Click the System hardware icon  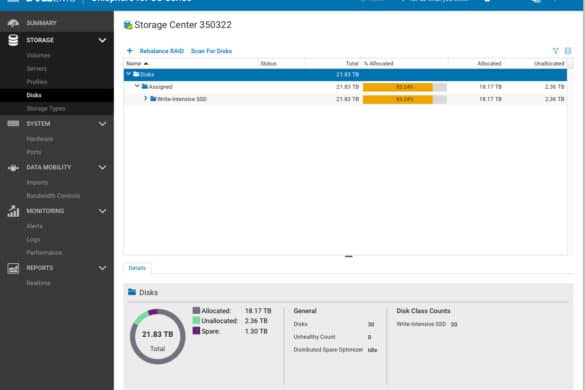pyautogui.click(x=13, y=124)
